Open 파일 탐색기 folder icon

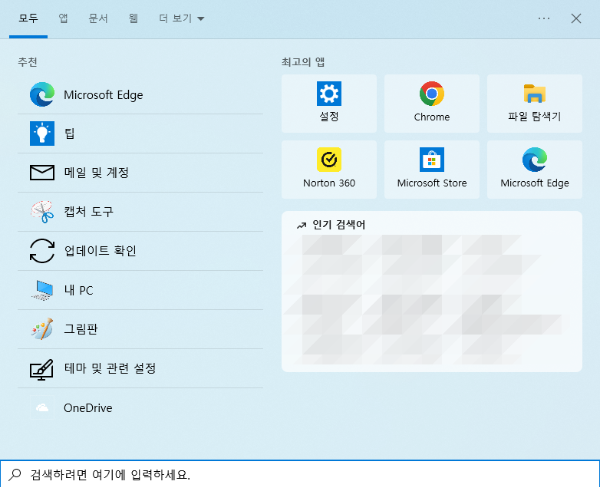pyautogui.click(x=535, y=93)
